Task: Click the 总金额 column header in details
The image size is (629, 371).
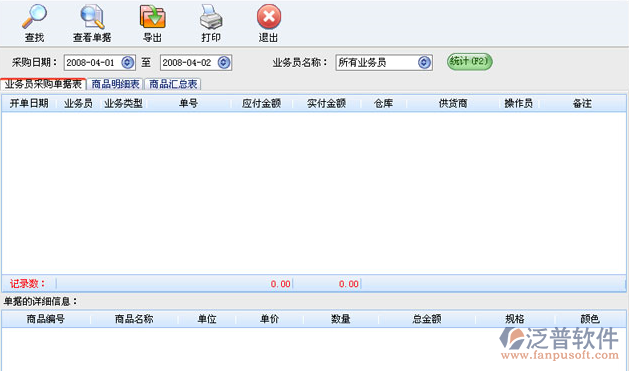Action: (427, 319)
